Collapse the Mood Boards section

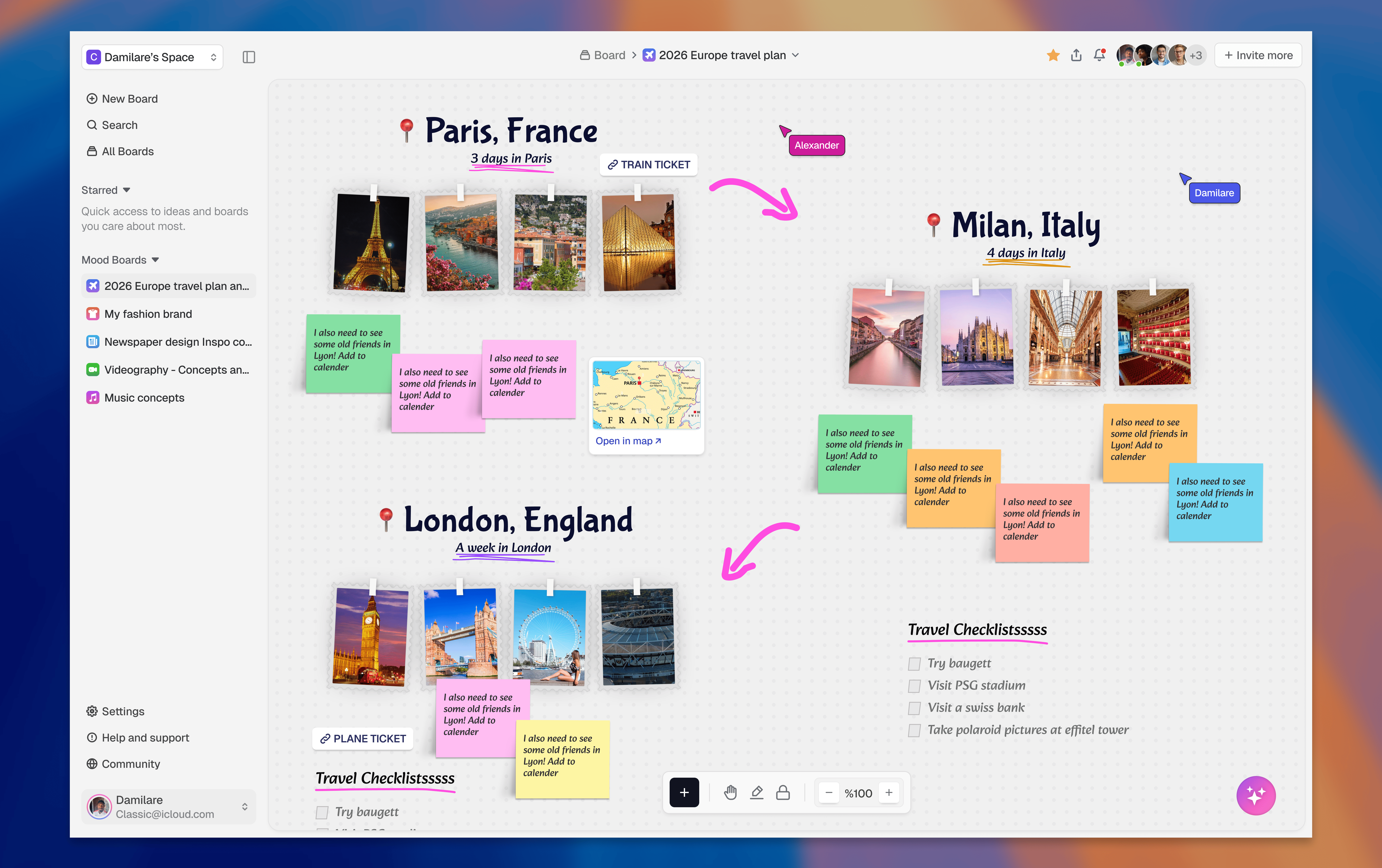click(x=155, y=260)
